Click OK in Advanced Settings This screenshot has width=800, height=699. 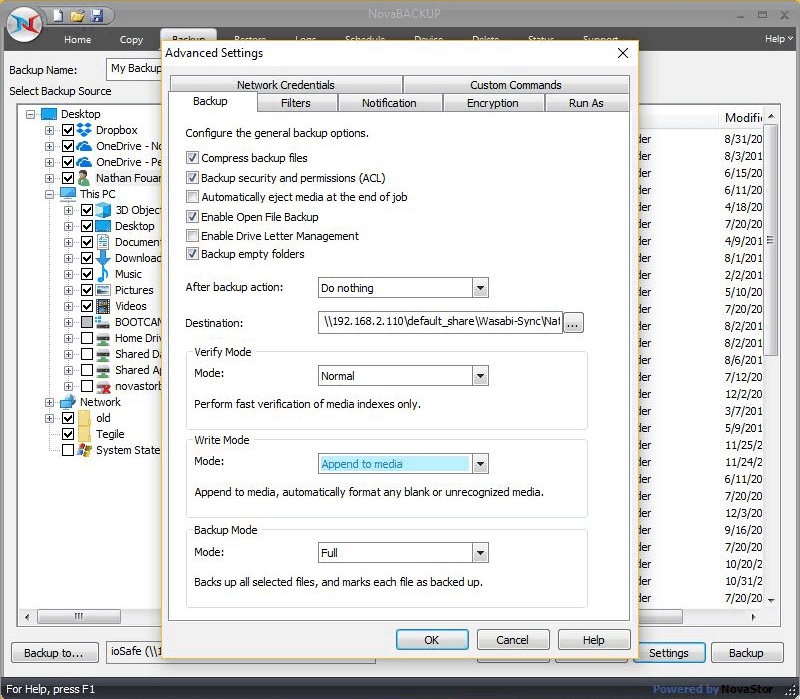pyautogui.click(x=432, y=640)
